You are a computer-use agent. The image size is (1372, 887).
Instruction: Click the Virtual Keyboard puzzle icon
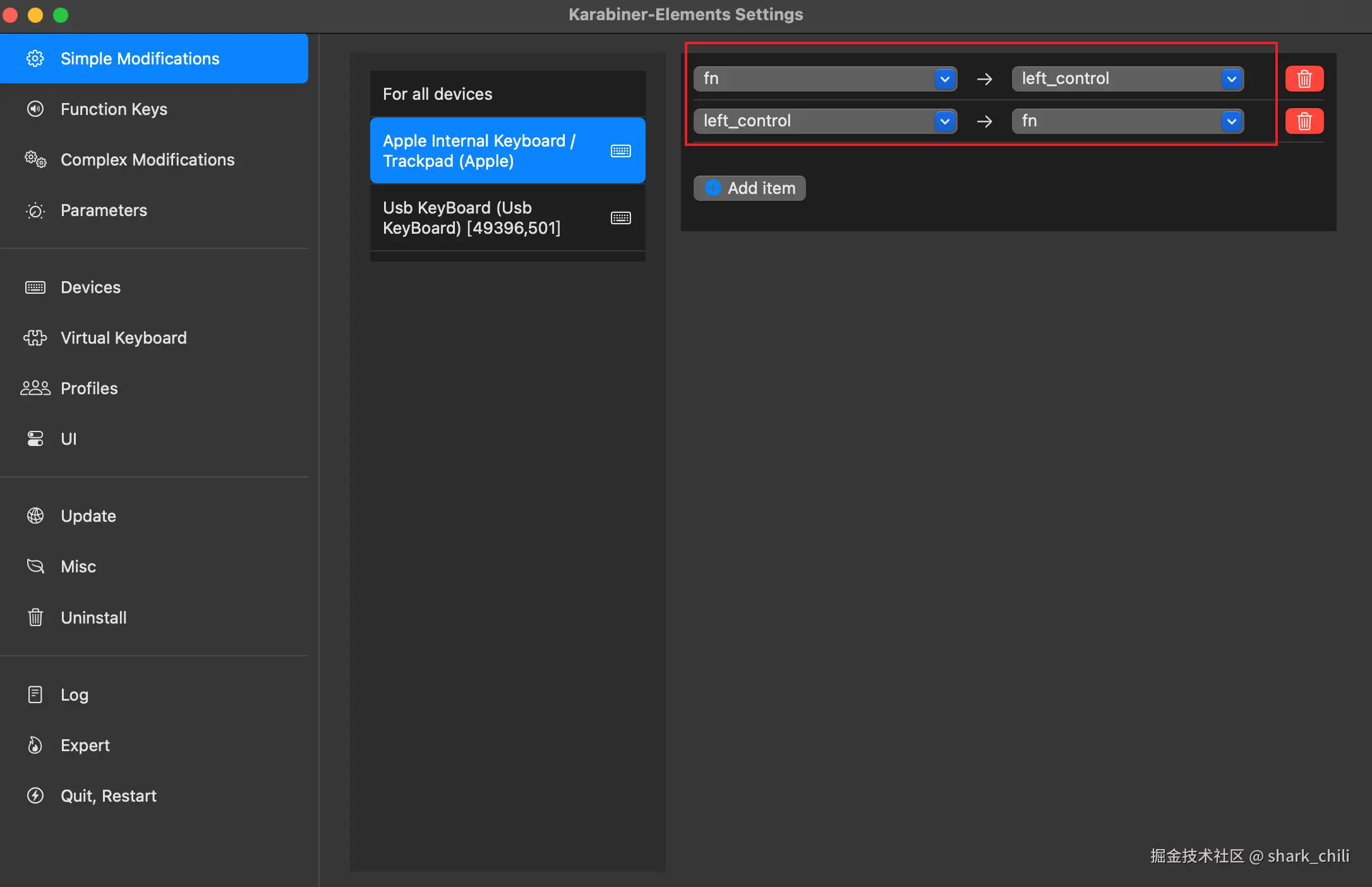35,338
